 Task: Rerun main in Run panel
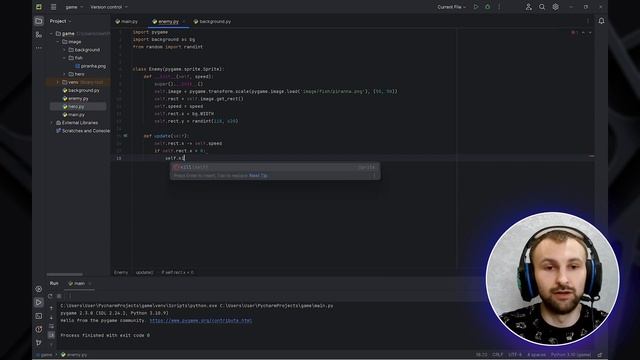pos(50,296)
